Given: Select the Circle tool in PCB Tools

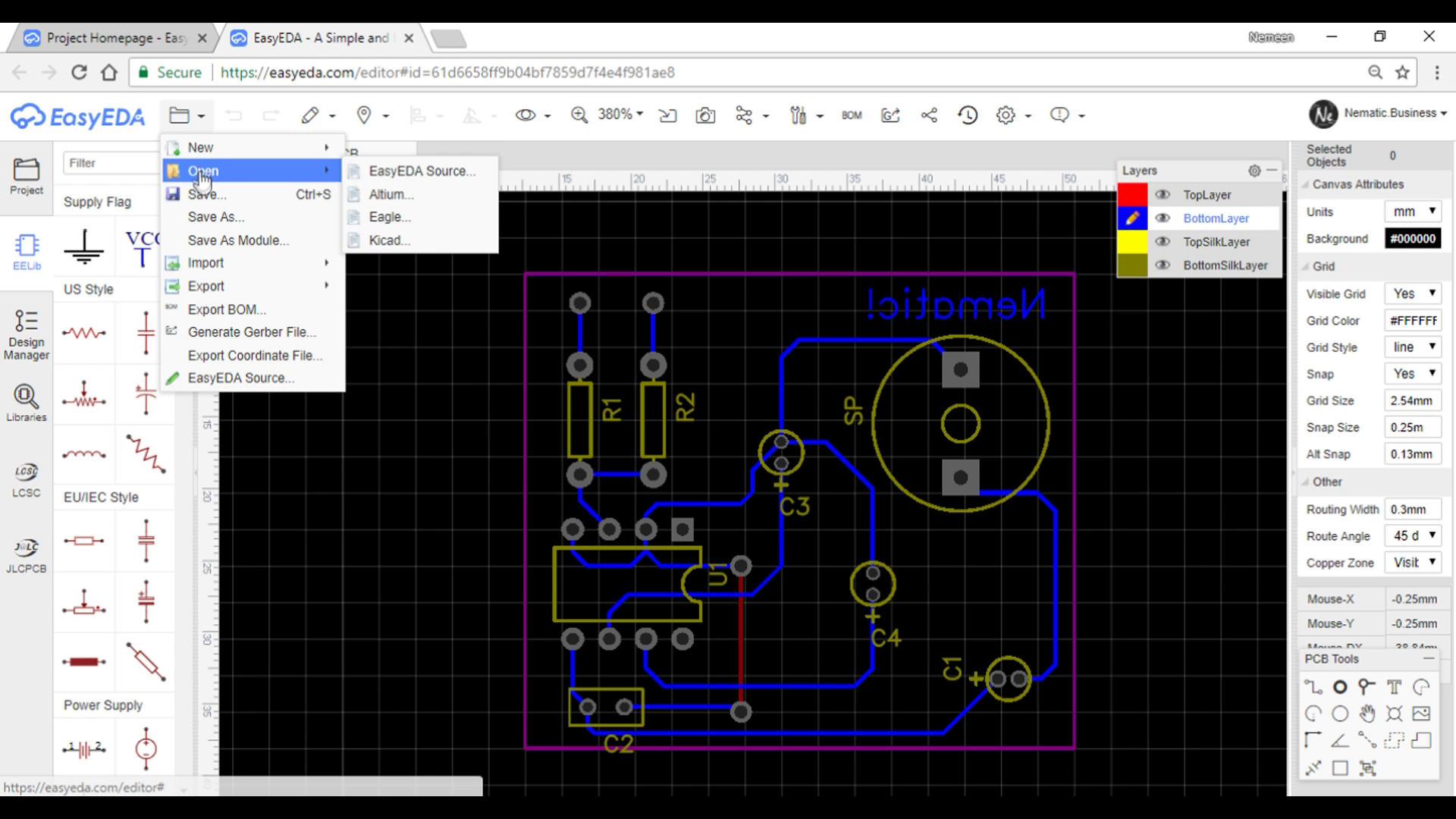Looking at the screenshot, I should [1340, 714].
